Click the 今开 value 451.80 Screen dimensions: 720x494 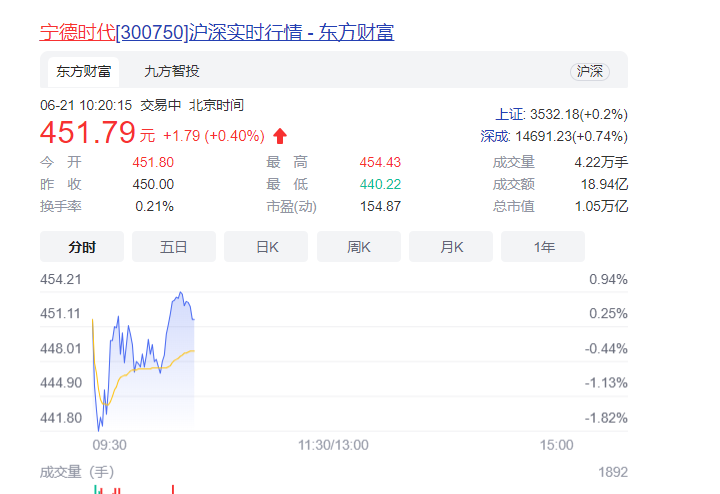(153, 162)
